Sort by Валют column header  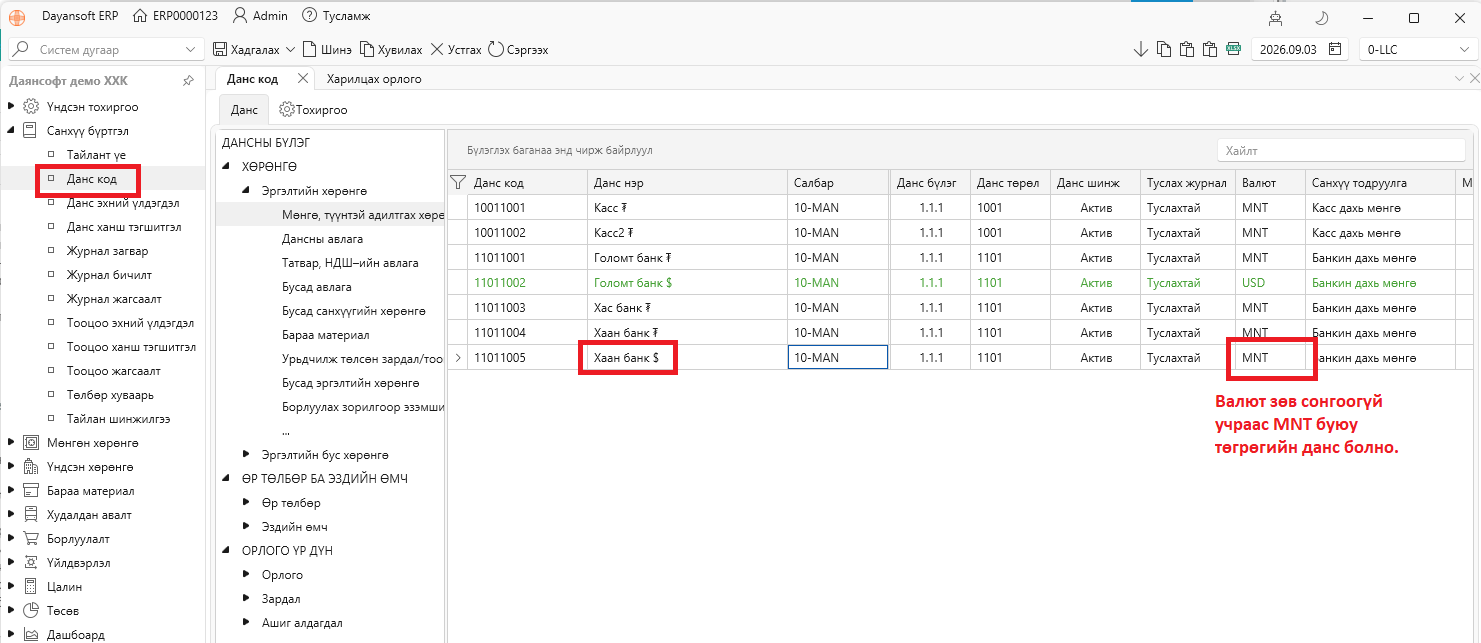pyautogui.click(x=1270, y=182)
